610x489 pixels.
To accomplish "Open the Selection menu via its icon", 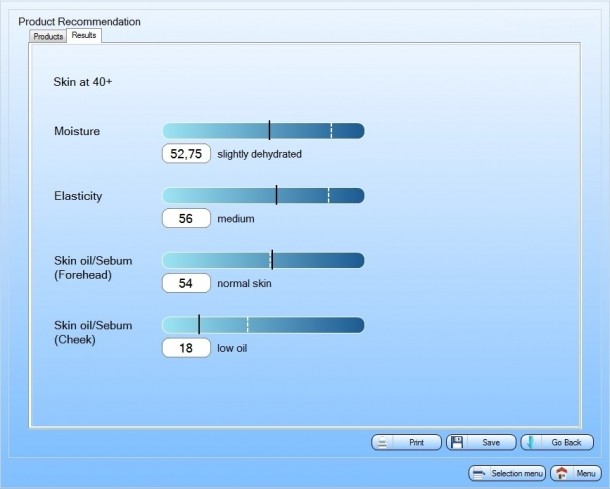I will coord(478,473).
